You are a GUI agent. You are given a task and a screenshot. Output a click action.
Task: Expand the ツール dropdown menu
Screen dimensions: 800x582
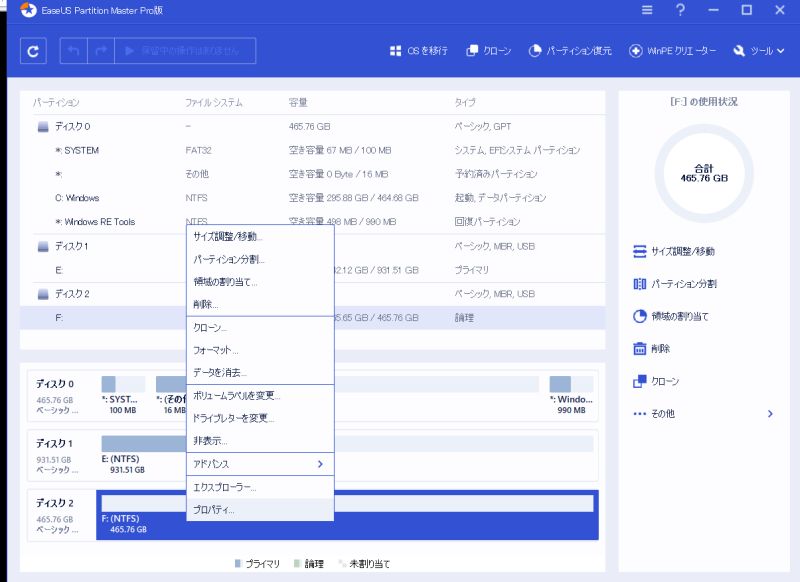point(759,51)
